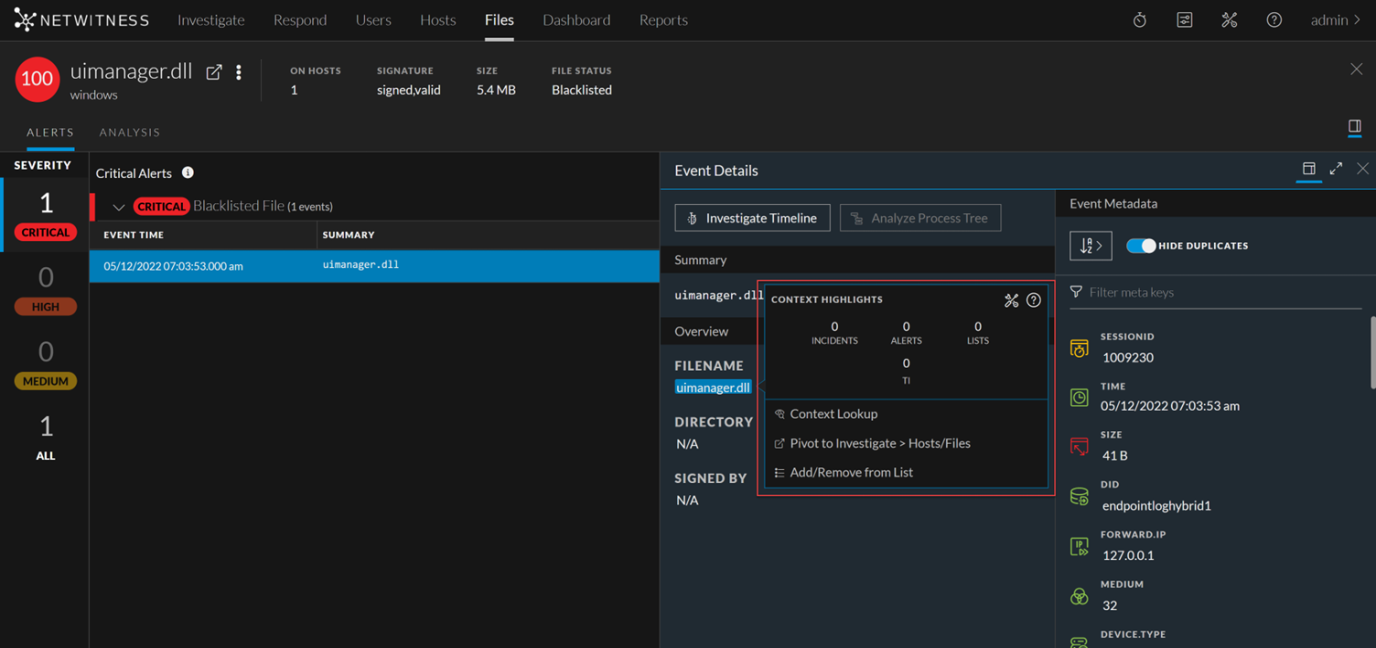This screenshot has height=648, width=1376.
Task: Open the help question mark in top bar
Action: point(1274,20)
